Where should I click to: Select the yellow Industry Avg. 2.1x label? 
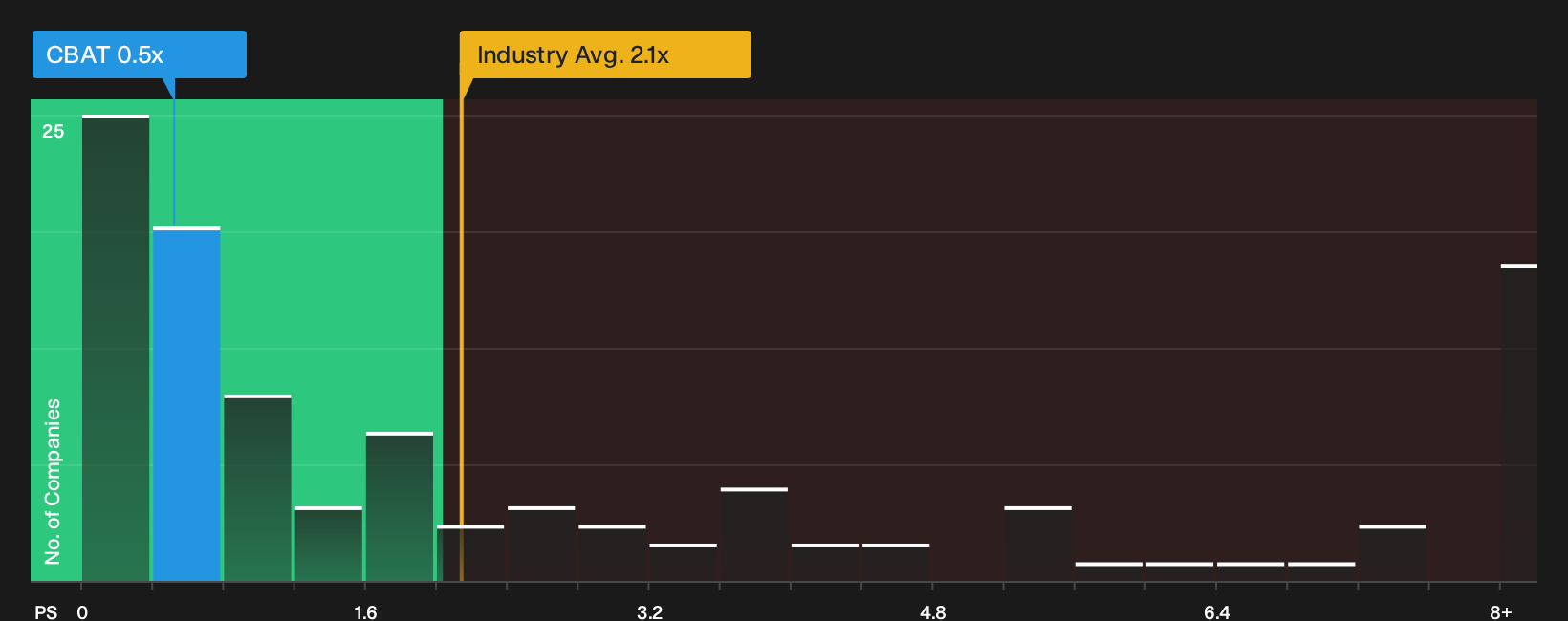click(605, 54)
